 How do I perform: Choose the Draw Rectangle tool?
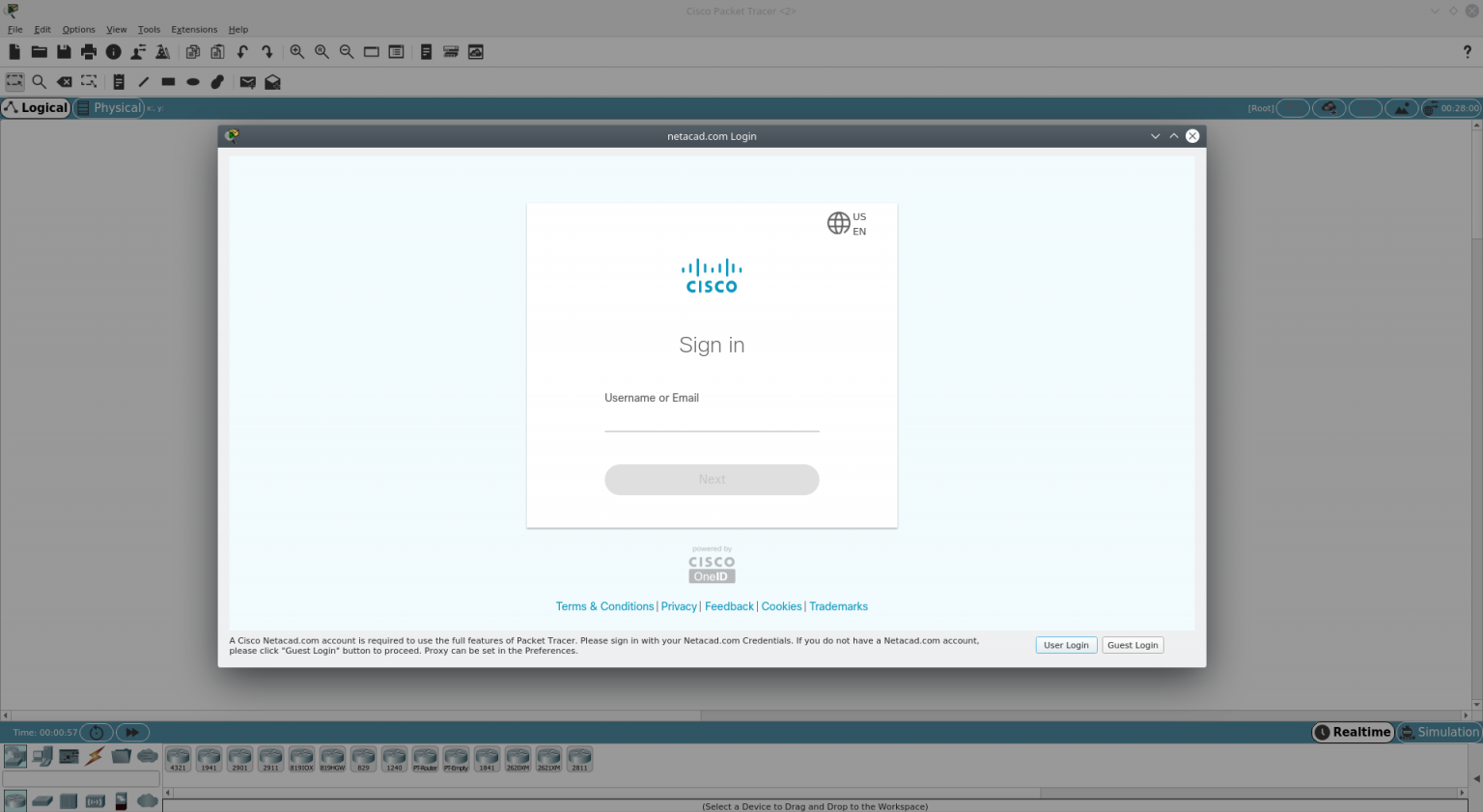click(x=168, y=82)
